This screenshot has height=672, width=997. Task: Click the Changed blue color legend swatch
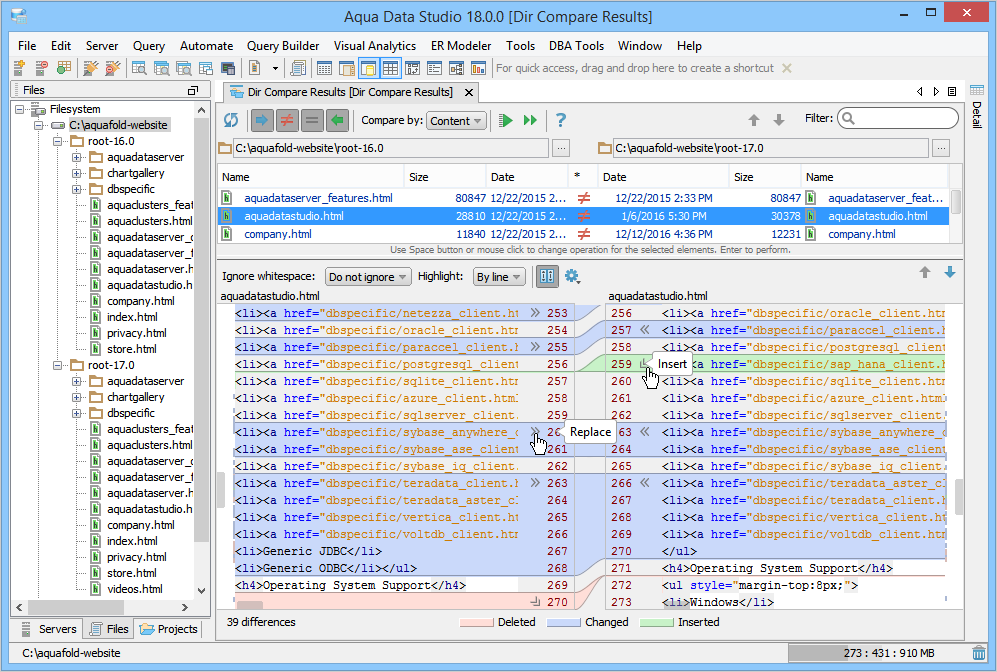pos(564,622)
